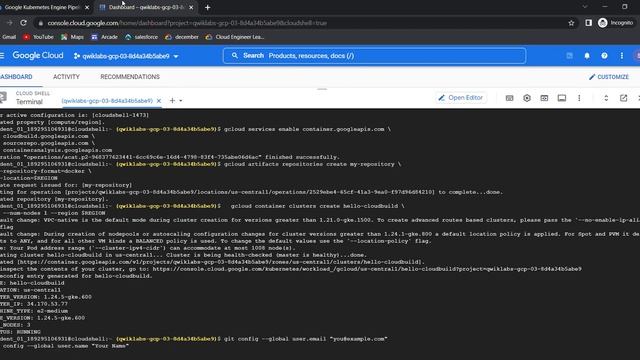Click the CUSTOMIZE button
The width and height of the screenshot is (640, 360).
pos(609,77)
